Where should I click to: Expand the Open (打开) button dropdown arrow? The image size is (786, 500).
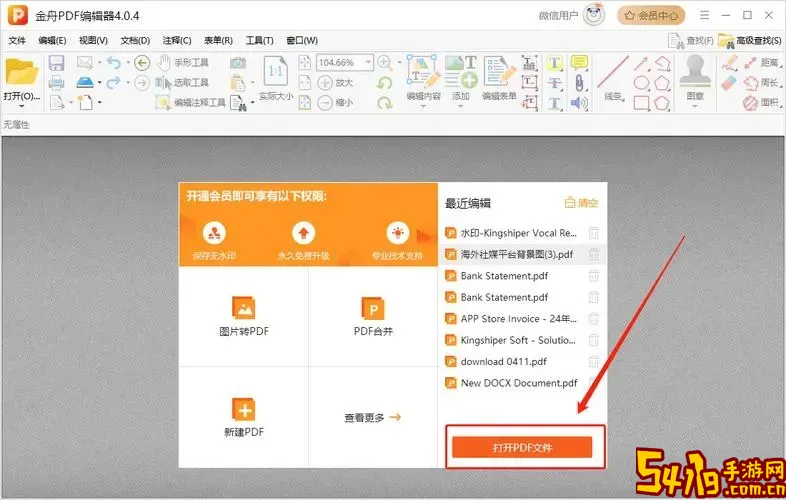coord(22,106)
